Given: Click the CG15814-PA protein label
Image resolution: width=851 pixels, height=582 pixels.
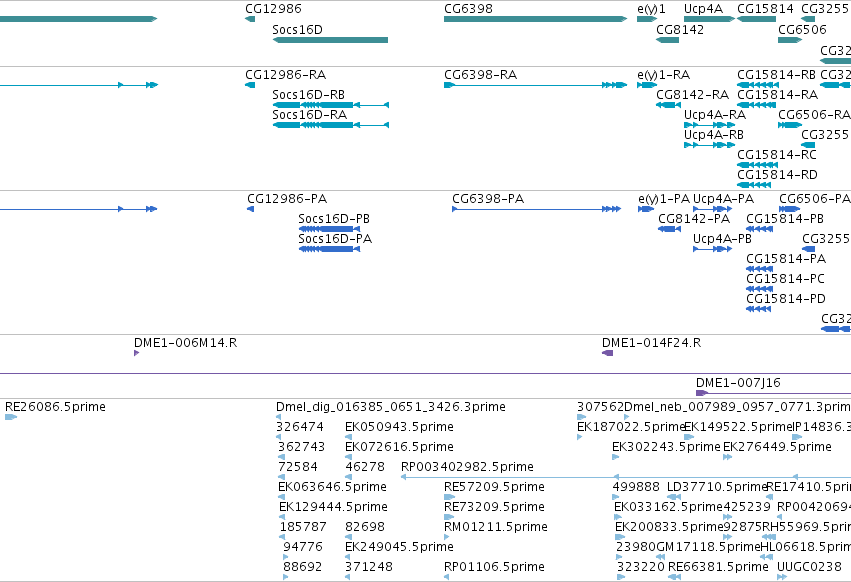Looking at the screenshot, I should click(x=786, y=259).
